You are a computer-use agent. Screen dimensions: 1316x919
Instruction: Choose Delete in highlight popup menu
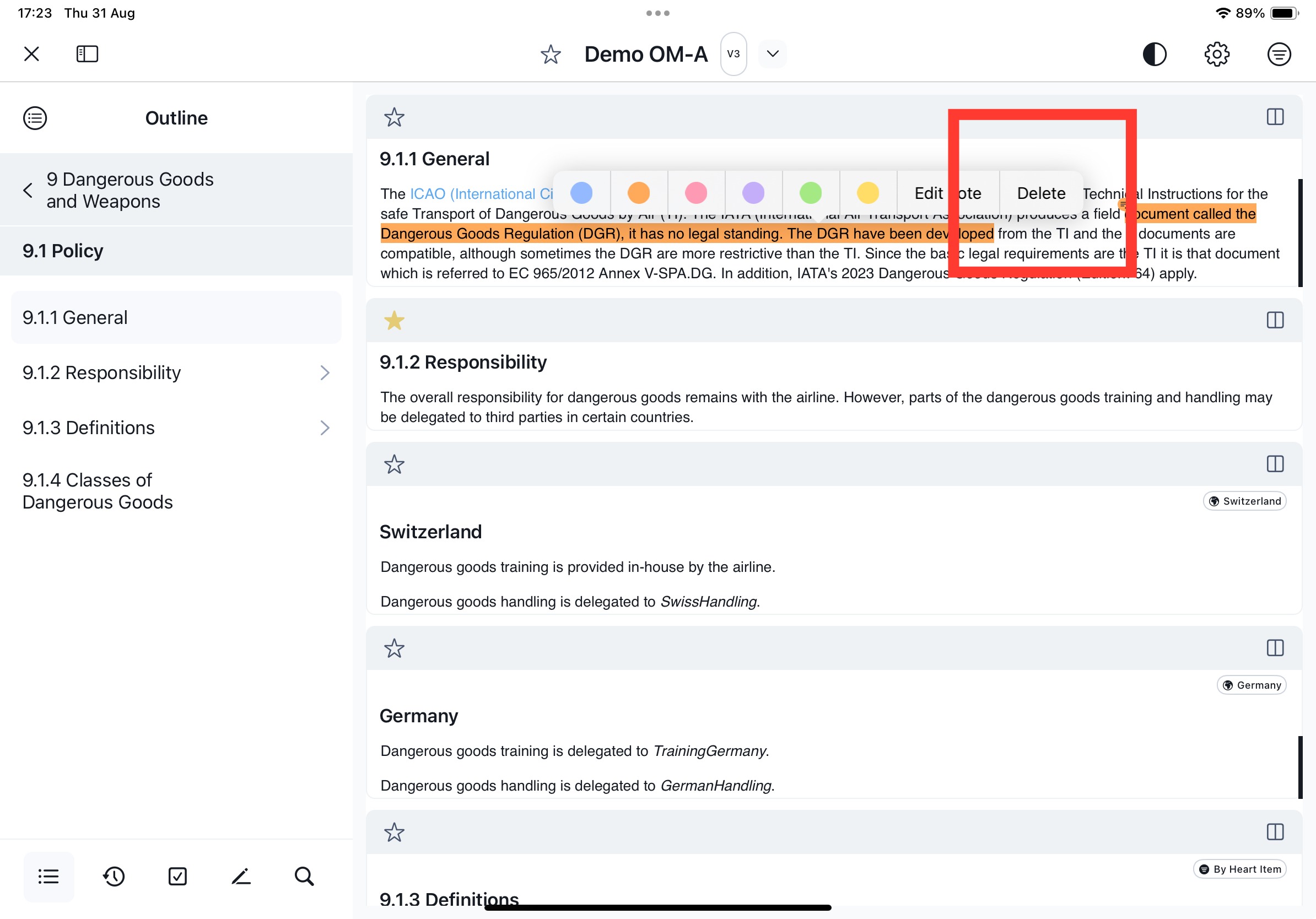[1041, 193]
